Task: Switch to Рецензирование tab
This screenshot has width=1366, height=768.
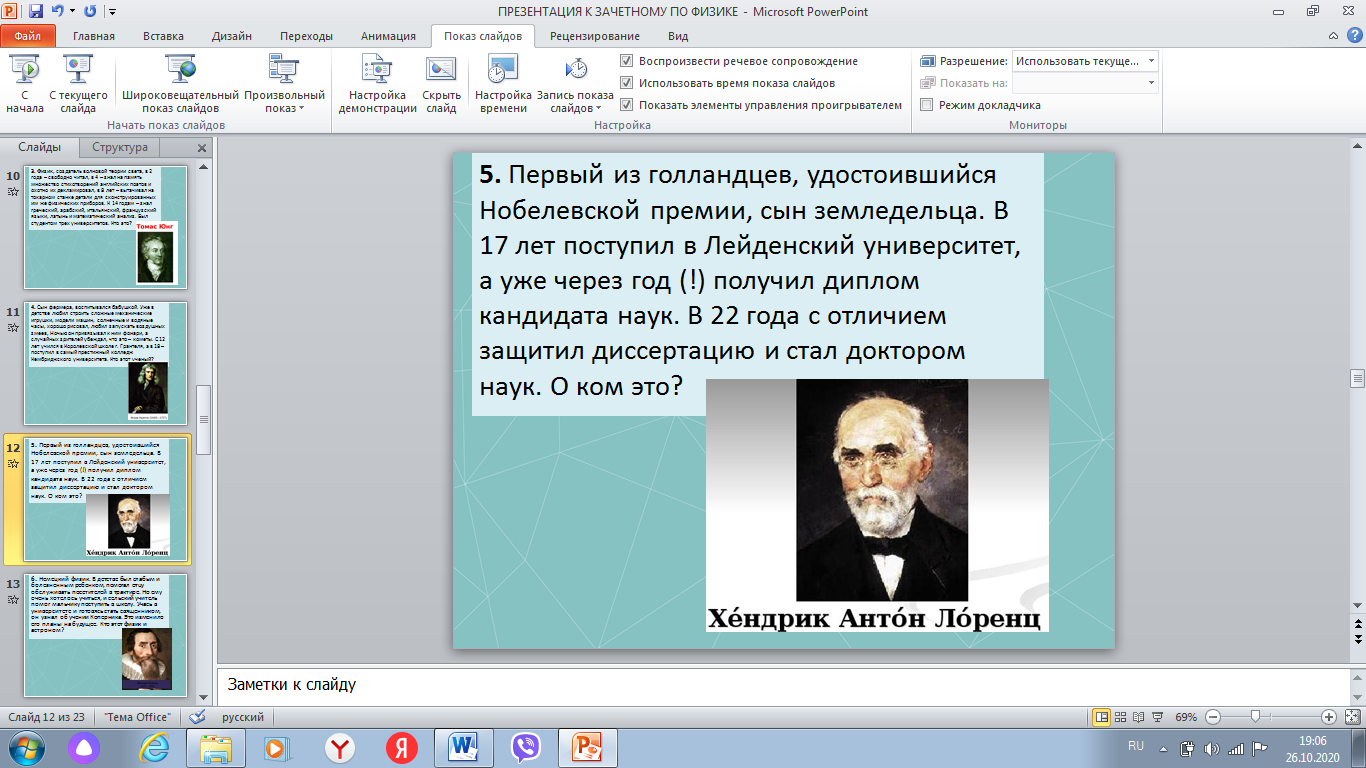Action: click(596, 36)
